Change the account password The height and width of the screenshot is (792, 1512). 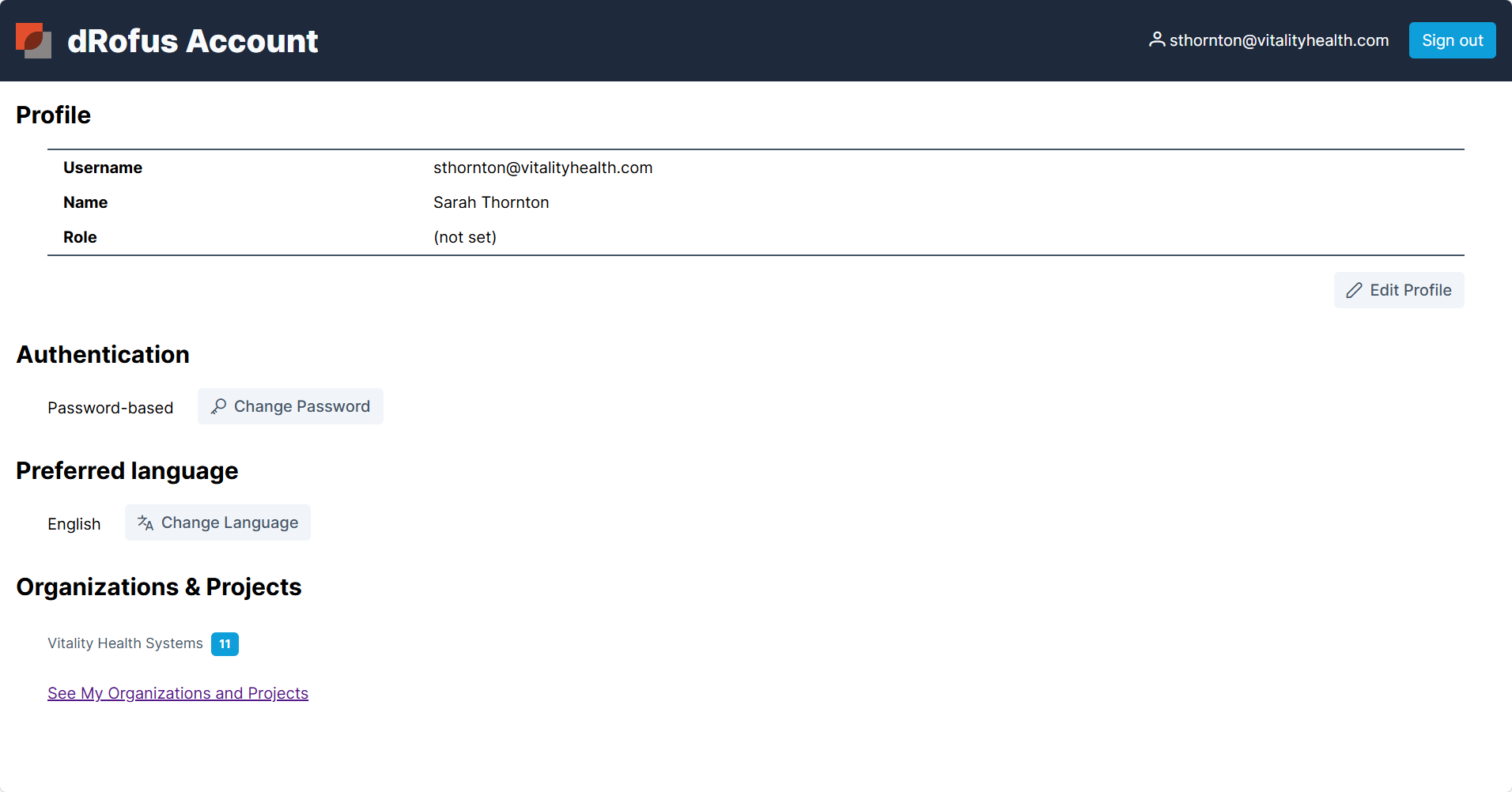pos(290,406)
